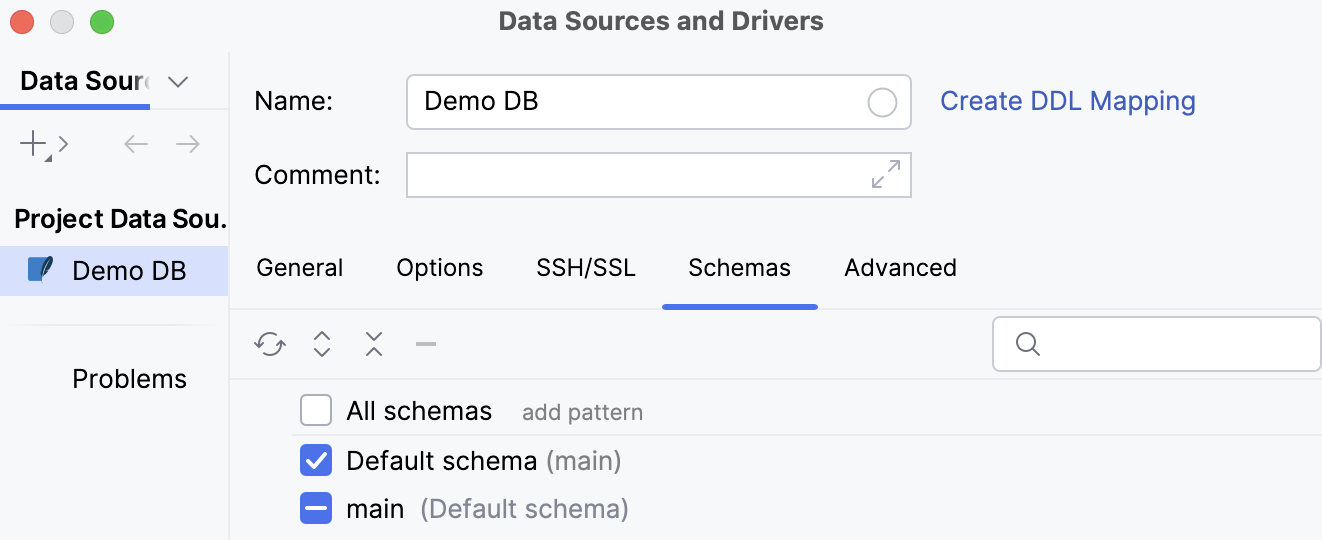This screenshot has width=1322, height=540.
Task: Navigate back with the left arrow
Action: click(x=136, y=145)
